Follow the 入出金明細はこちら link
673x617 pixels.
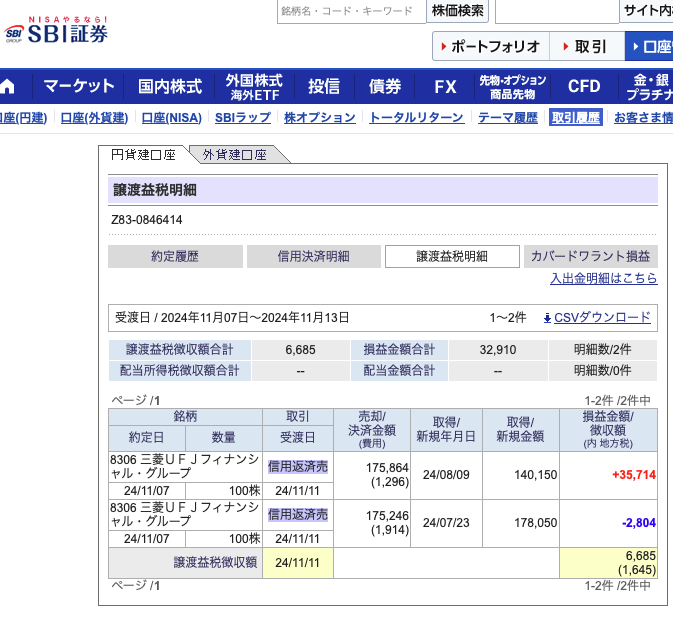604,278
